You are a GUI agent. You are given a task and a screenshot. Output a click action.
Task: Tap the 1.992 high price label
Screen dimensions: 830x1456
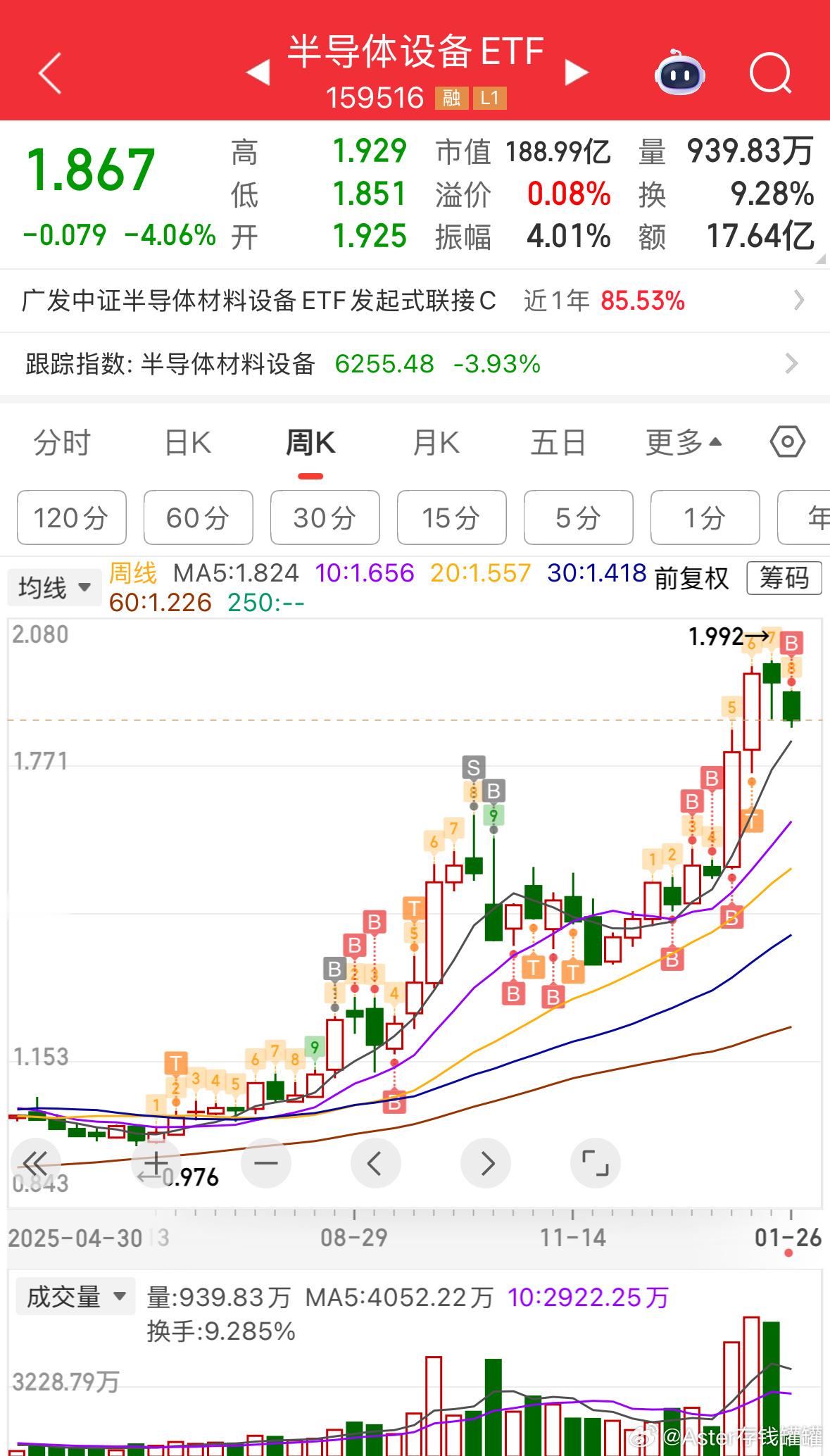[715, 636]
